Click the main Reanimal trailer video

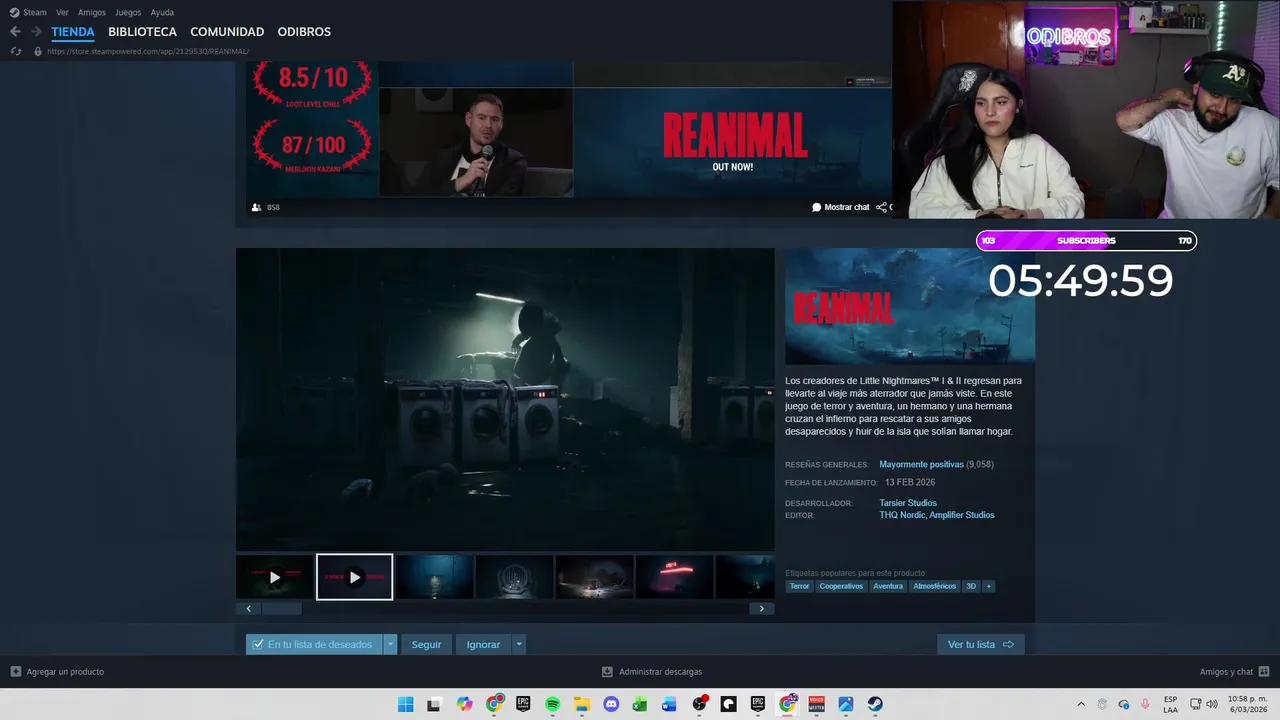click(505, 399)
